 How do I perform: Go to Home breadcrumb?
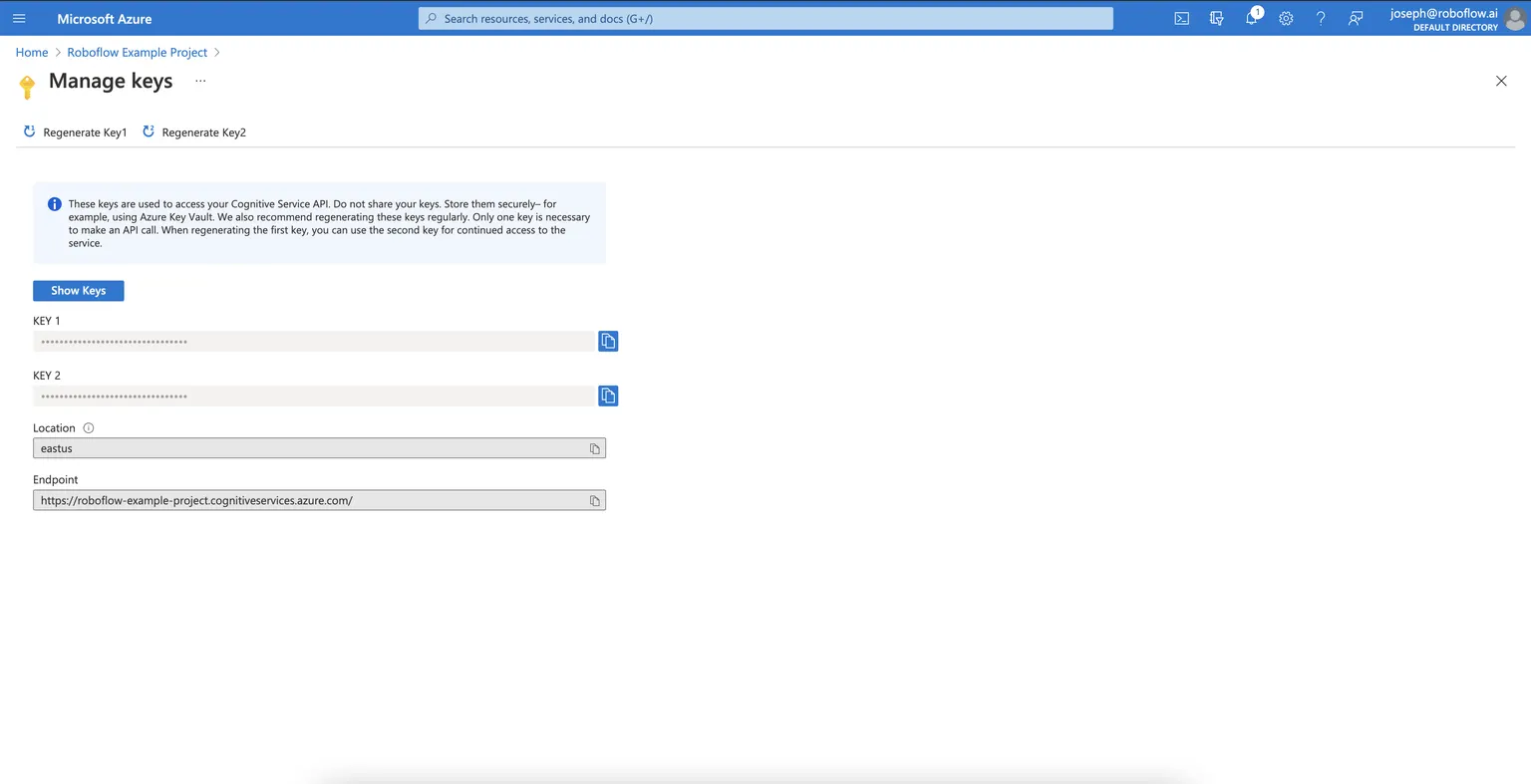click(x=32, y=53)
